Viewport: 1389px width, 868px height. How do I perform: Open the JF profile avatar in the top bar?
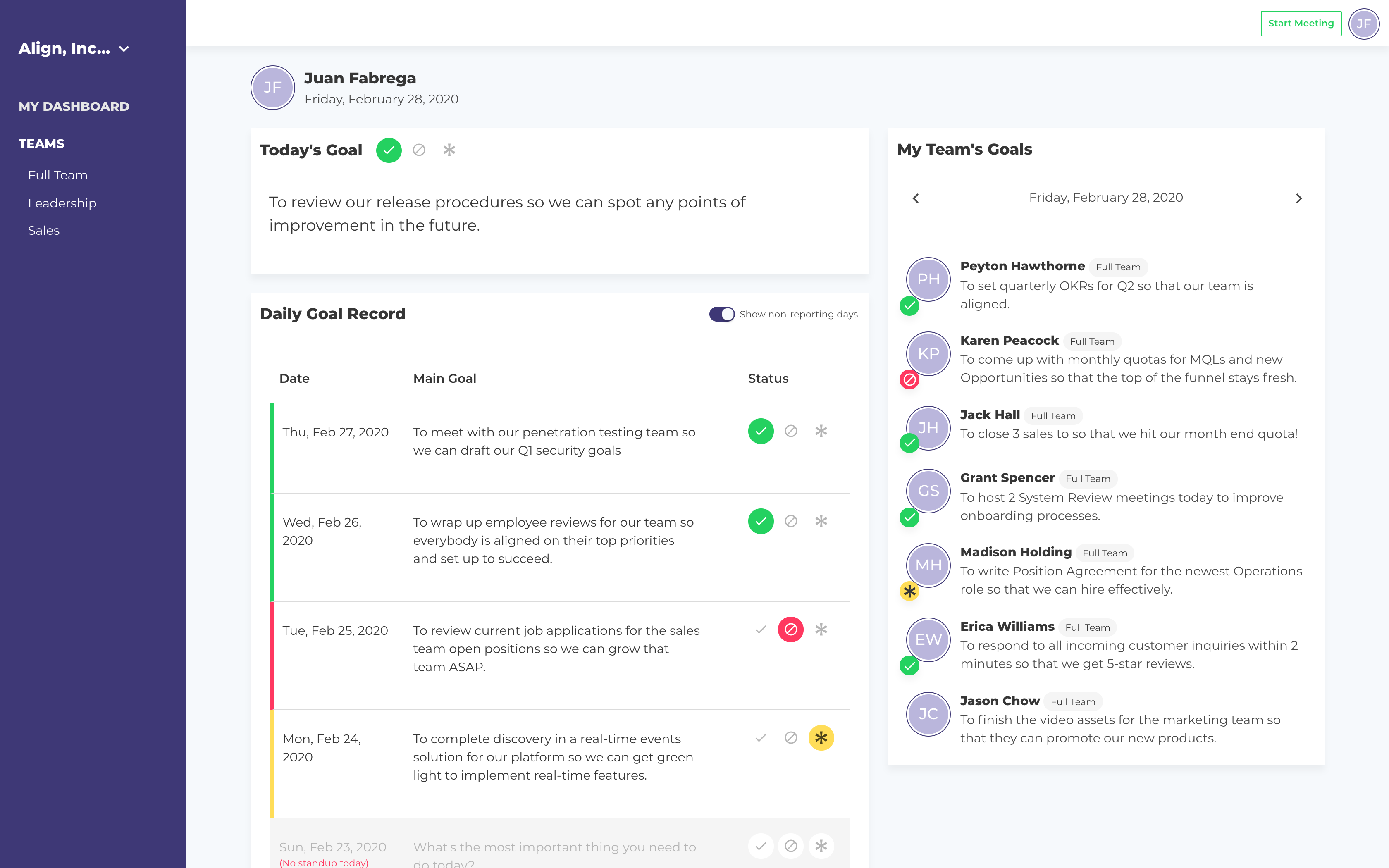(x=1364, y=24)
